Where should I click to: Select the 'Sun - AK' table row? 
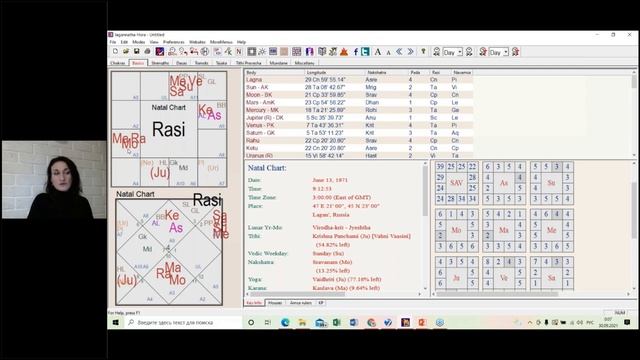(x=359, y=87)
